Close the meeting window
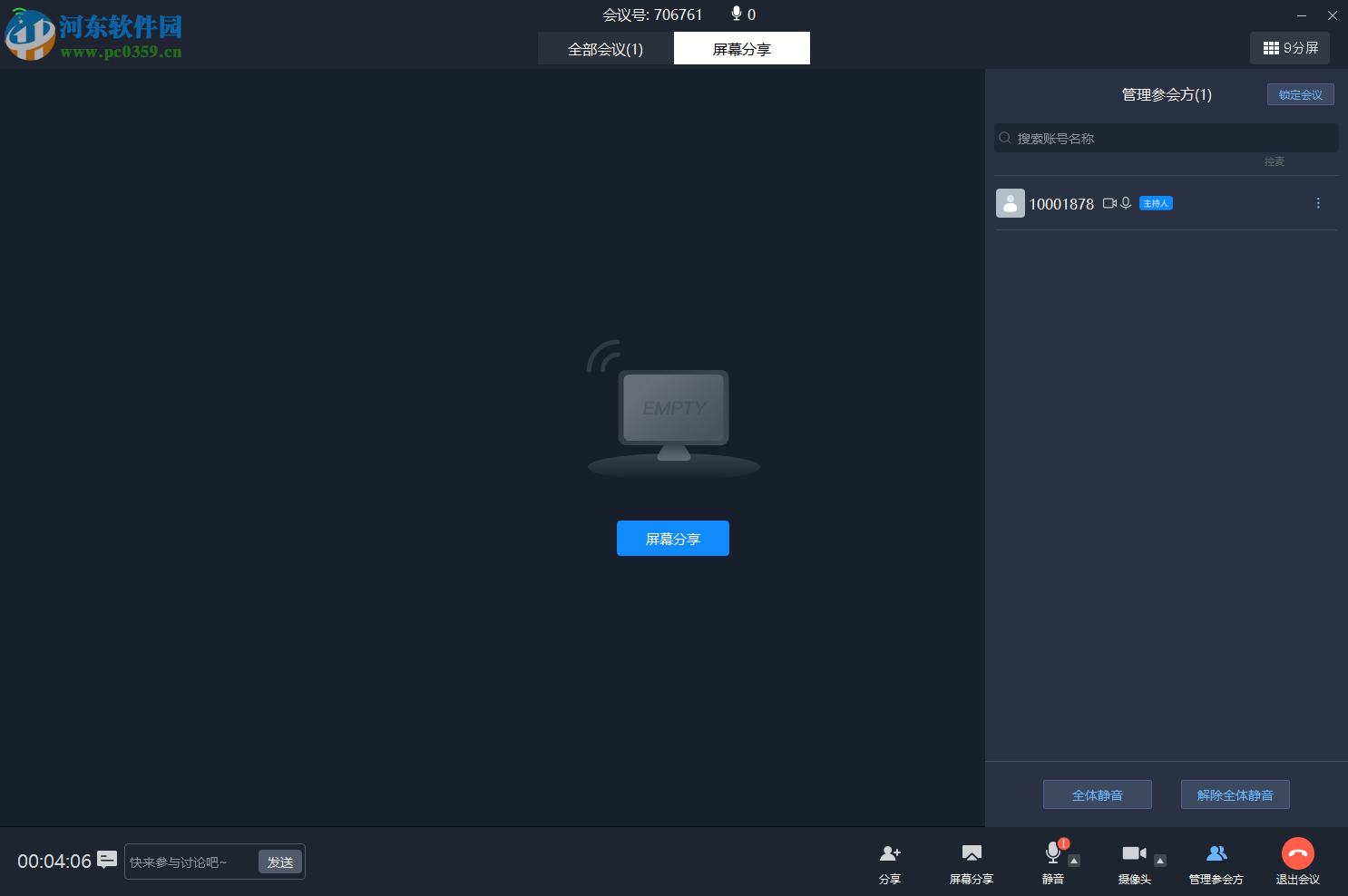The width and height of the screenshot is (1348, 896). coord(1333,15)
